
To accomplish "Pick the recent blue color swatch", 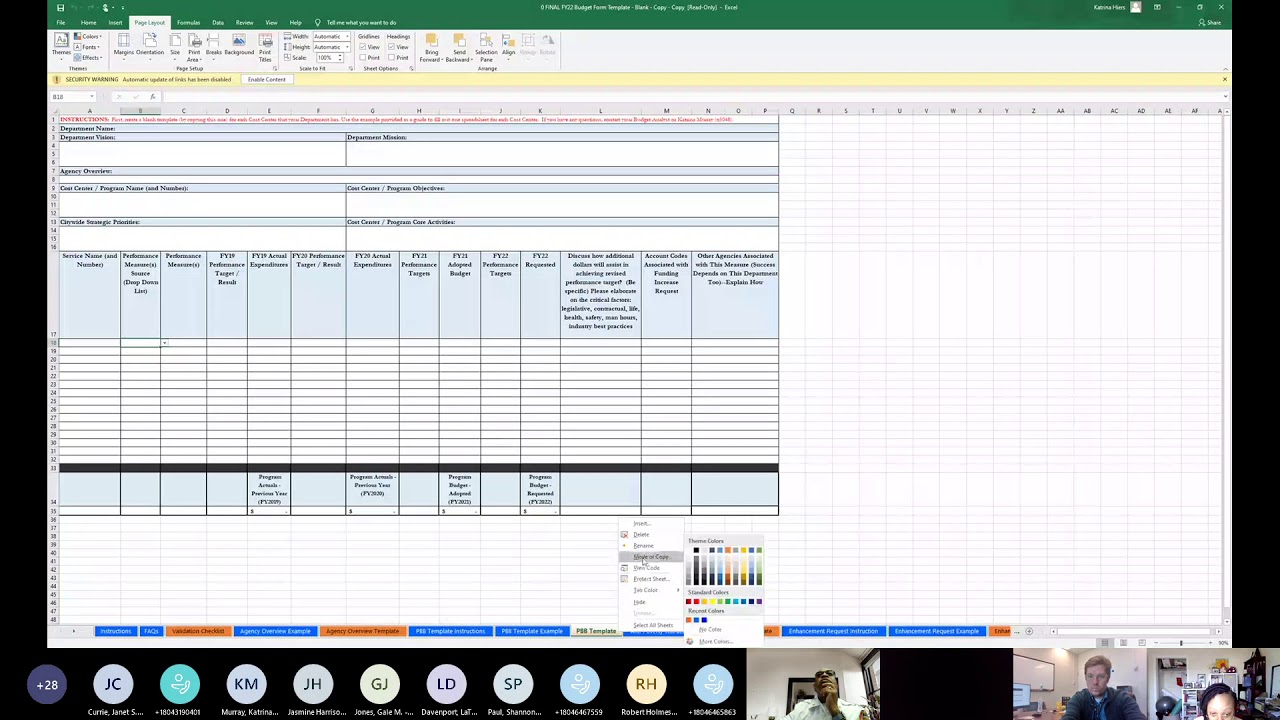I will [696, 620].
